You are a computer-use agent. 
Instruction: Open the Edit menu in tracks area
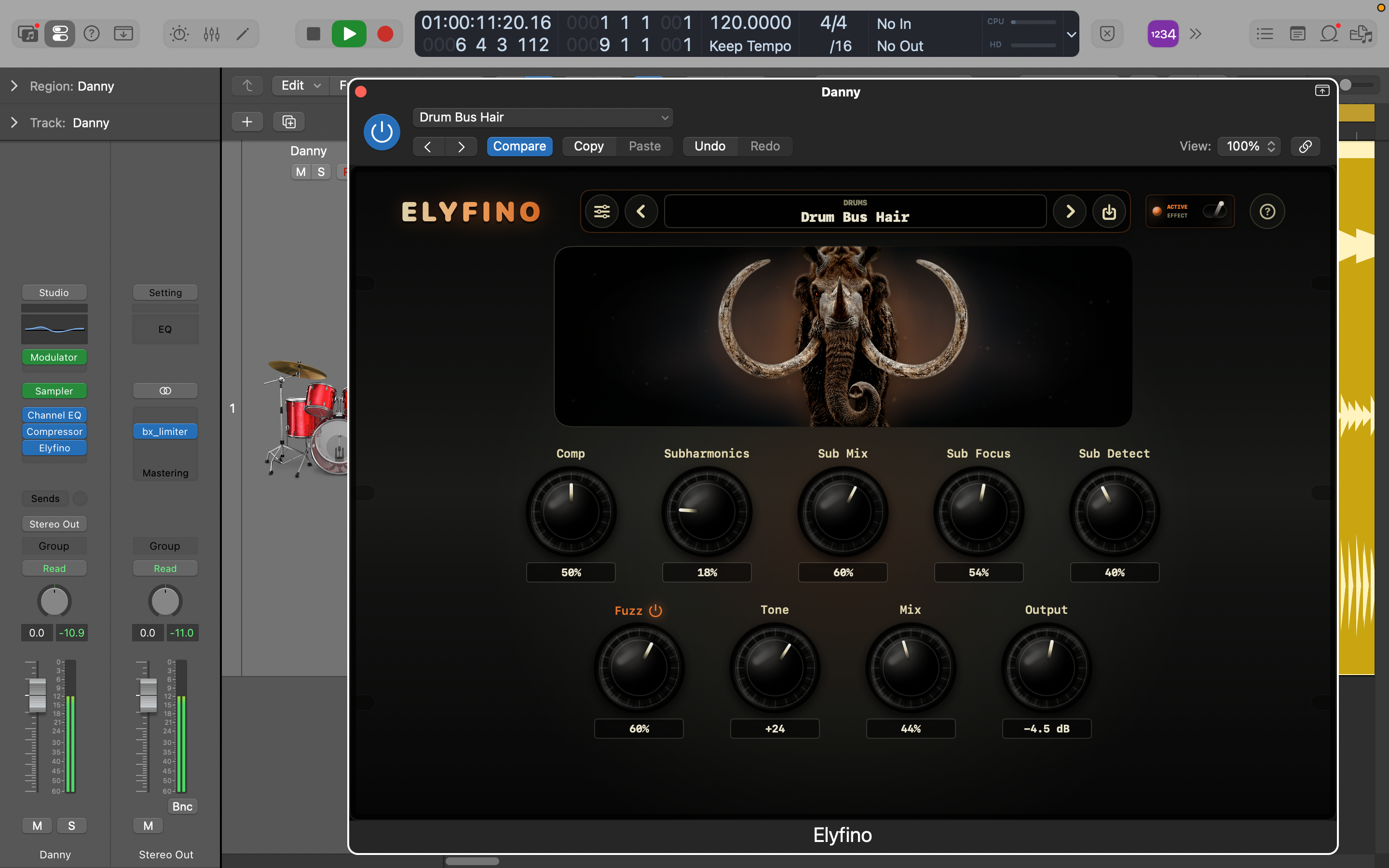coord(301,85)
